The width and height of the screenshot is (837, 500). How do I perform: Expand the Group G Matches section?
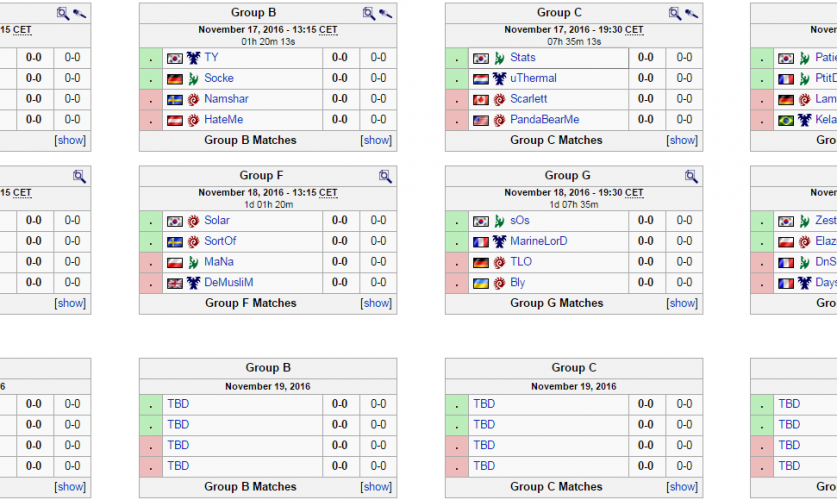pyautogui.click(x=683, y=303)
